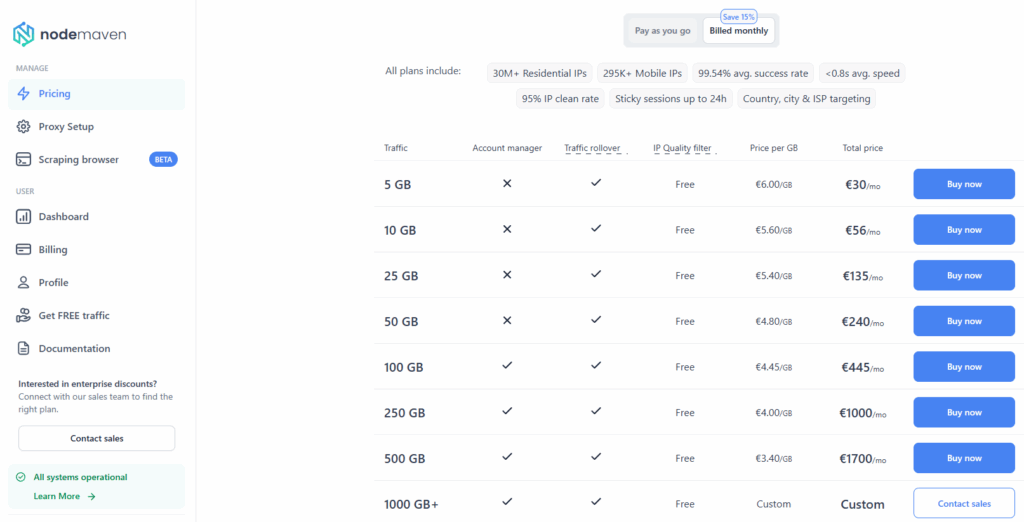Click the Billing card icon
This screenshot has height=522, width=1024.
[24, 250]
